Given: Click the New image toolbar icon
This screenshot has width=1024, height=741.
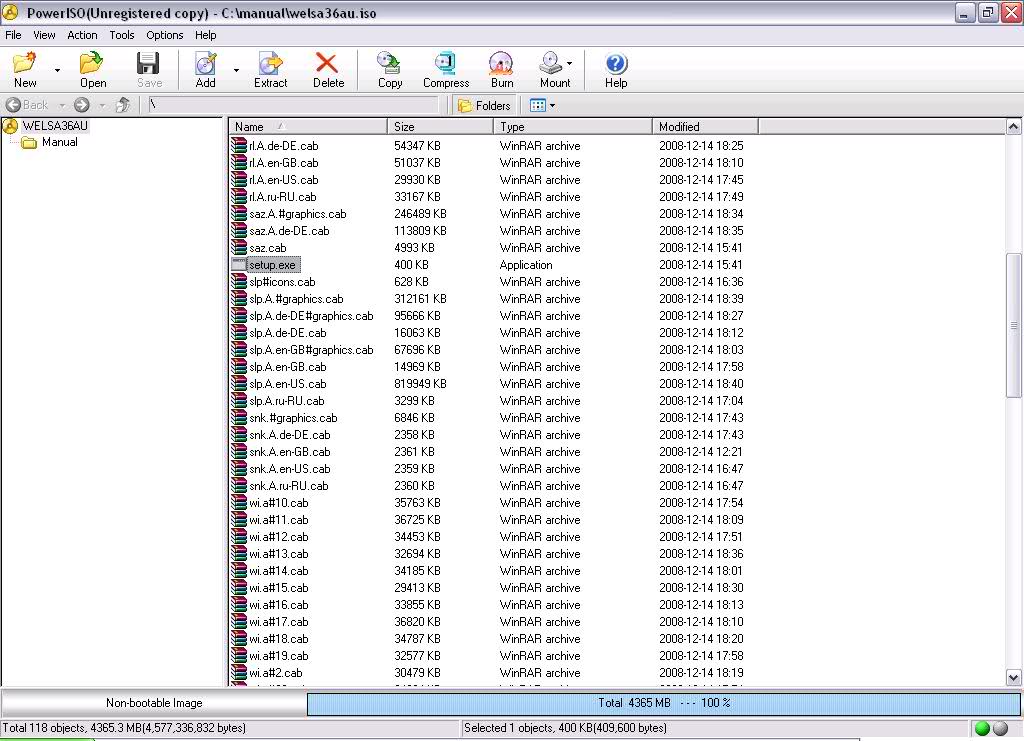Looking at the screenshot, I should tap(25, 63).
